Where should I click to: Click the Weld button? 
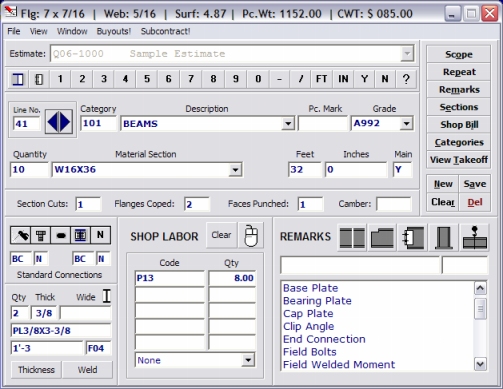pos(88,370)
